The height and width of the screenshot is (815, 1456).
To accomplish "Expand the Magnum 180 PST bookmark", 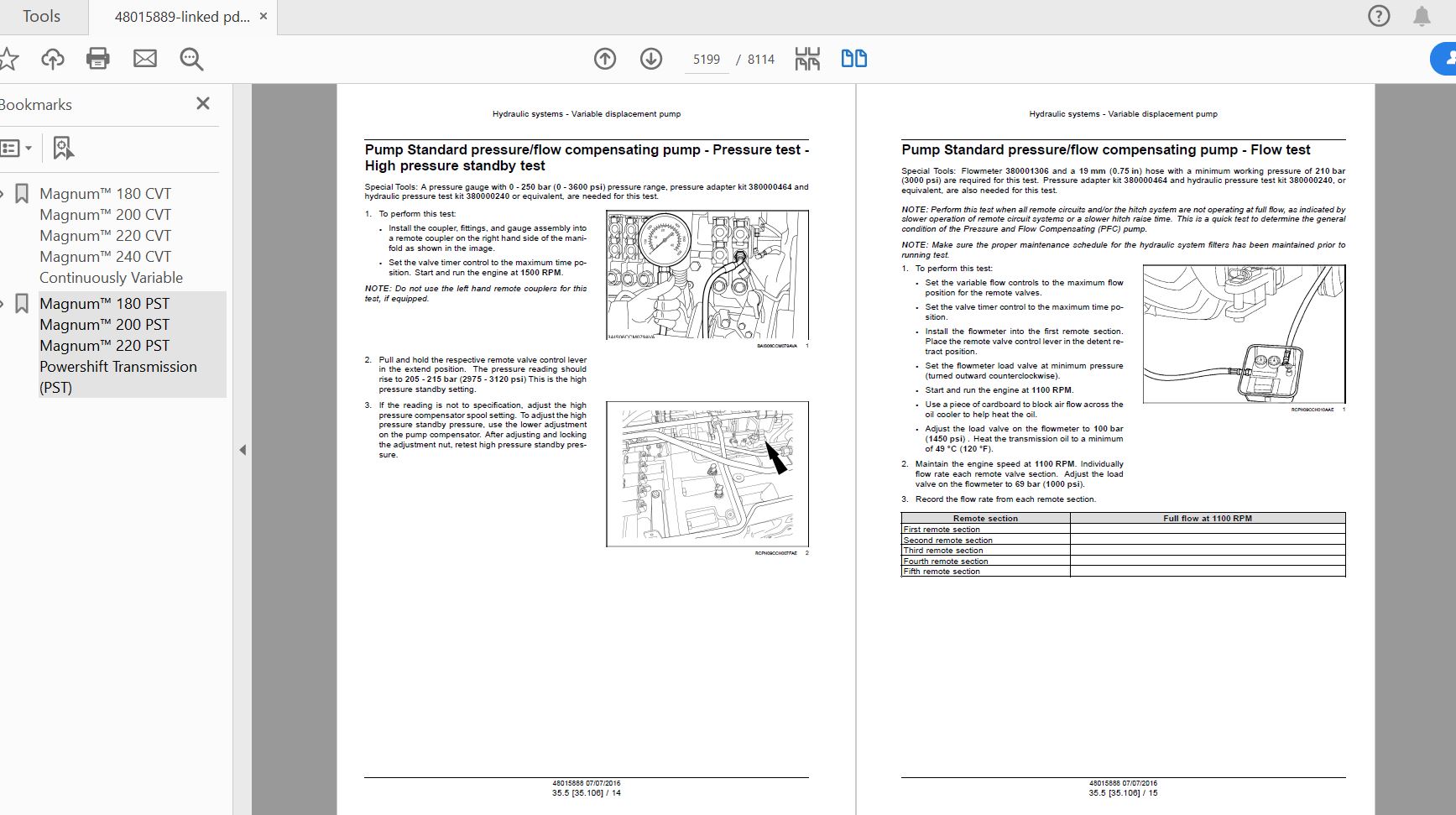I will point(3,304).
